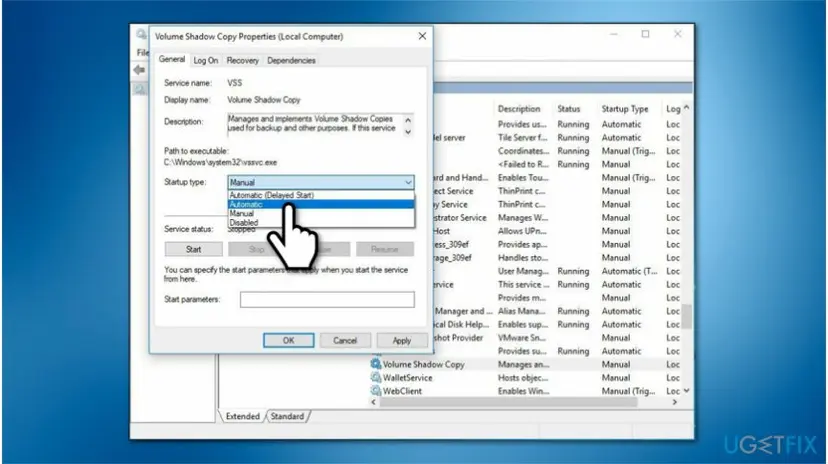
Task: Click WebClient service gear icon
Action: point(375,391)
